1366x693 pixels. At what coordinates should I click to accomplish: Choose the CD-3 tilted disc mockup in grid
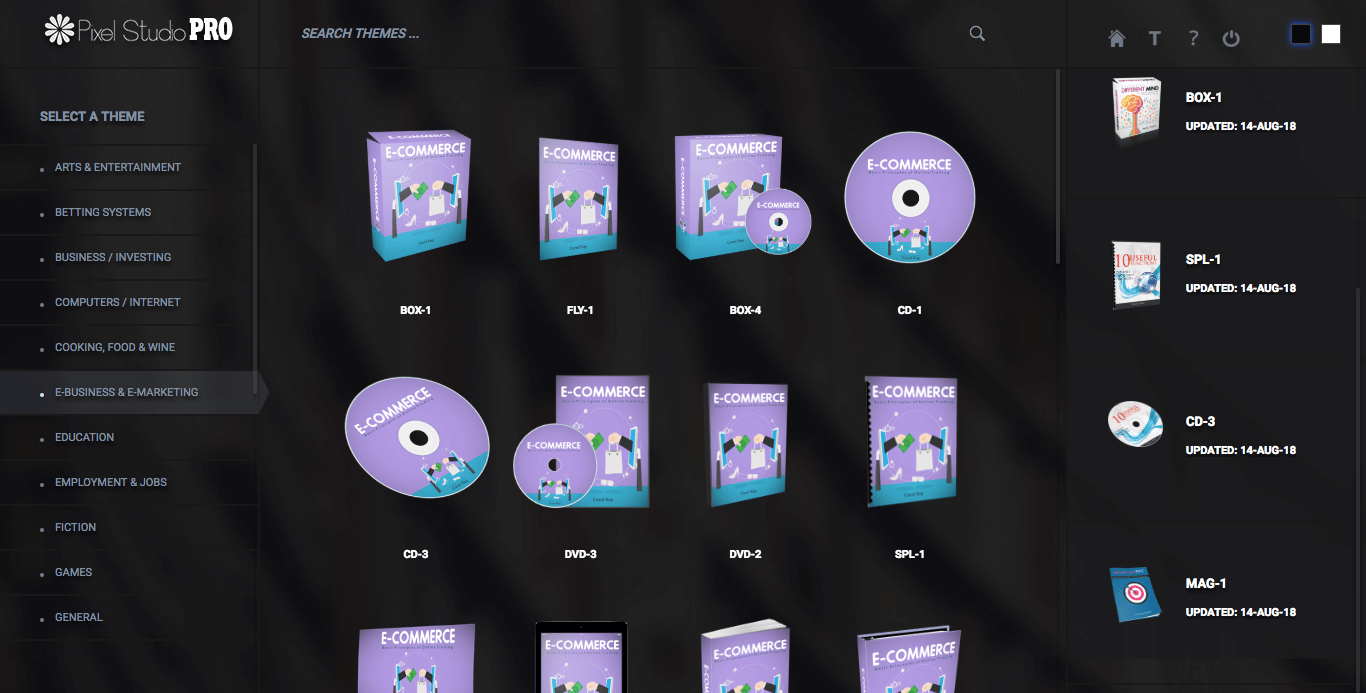(x=417, y=437)
